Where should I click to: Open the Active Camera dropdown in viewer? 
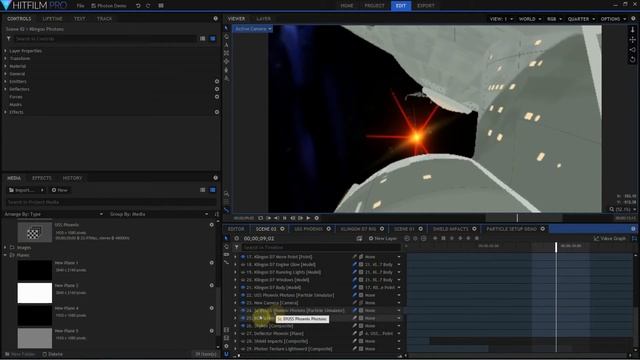click(253, 29)
